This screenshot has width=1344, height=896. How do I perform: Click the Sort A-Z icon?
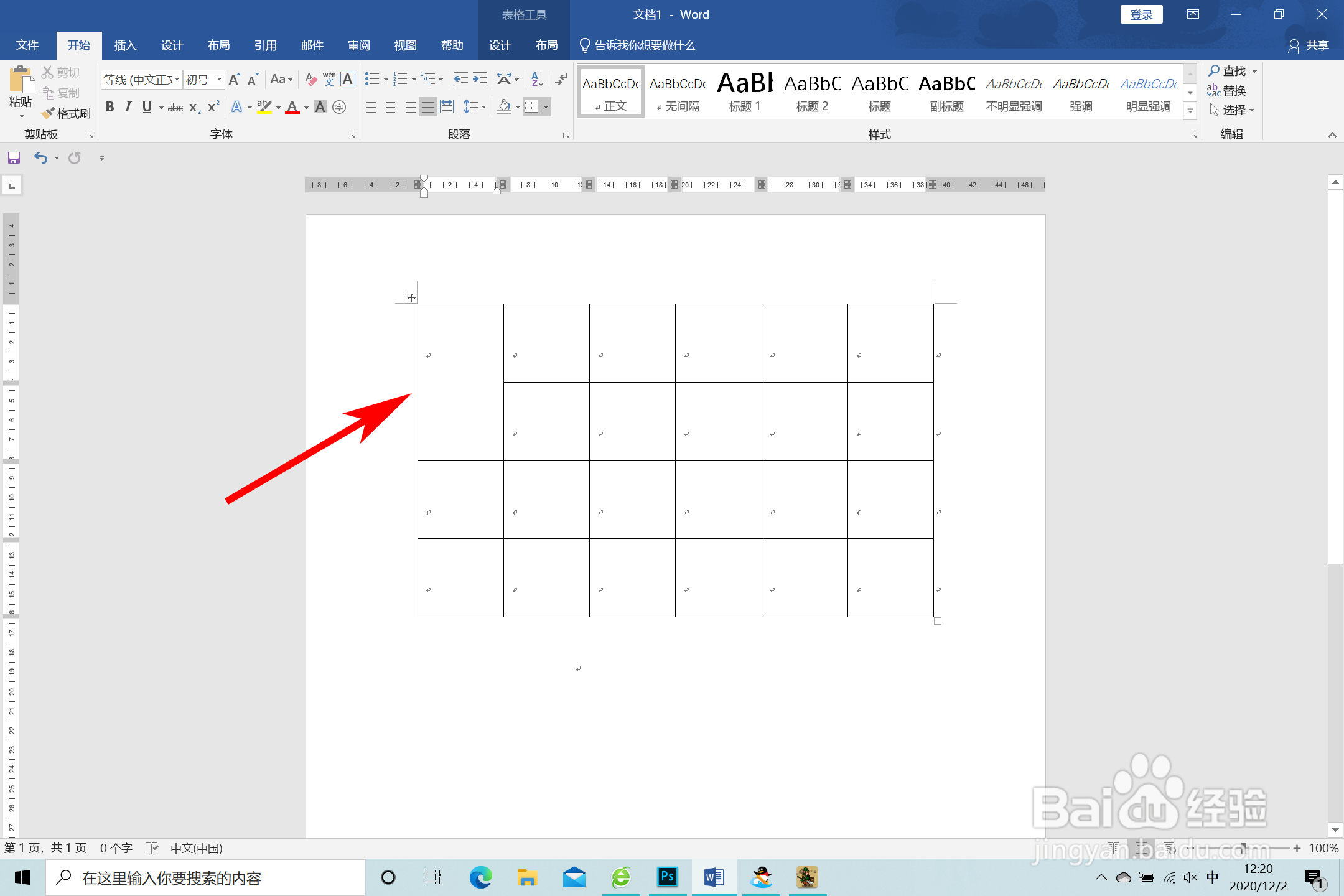pyautogui.click(x=537, y=79)
